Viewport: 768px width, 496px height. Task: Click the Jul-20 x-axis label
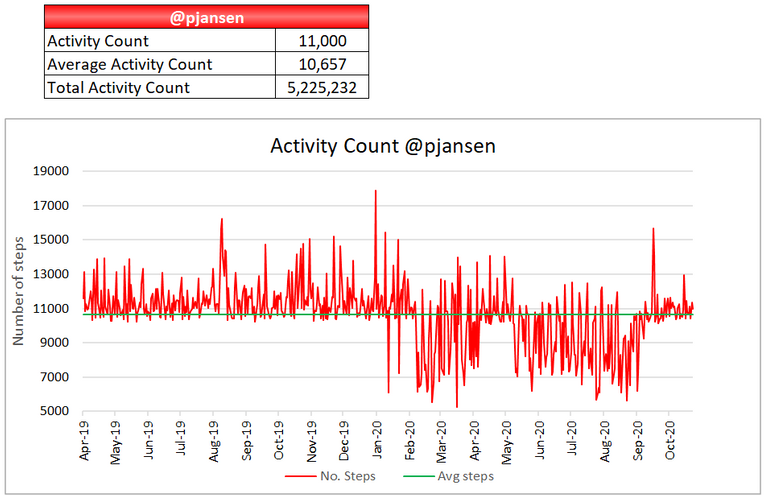pos(571,438)
